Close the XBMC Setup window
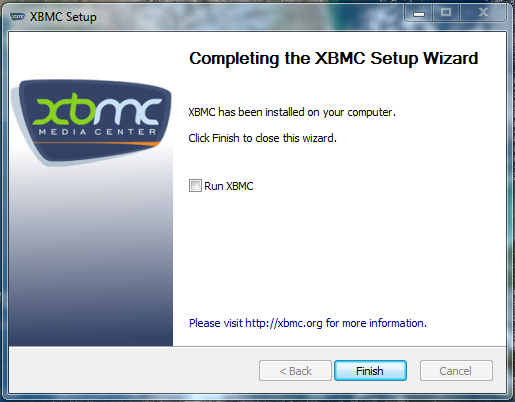 point(483,14)
